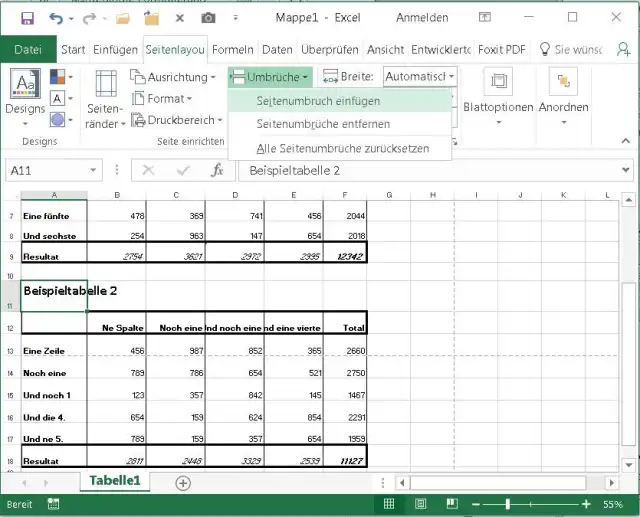Open the Breite width dropdown
The image size is (640, 517).
(420, 77)
